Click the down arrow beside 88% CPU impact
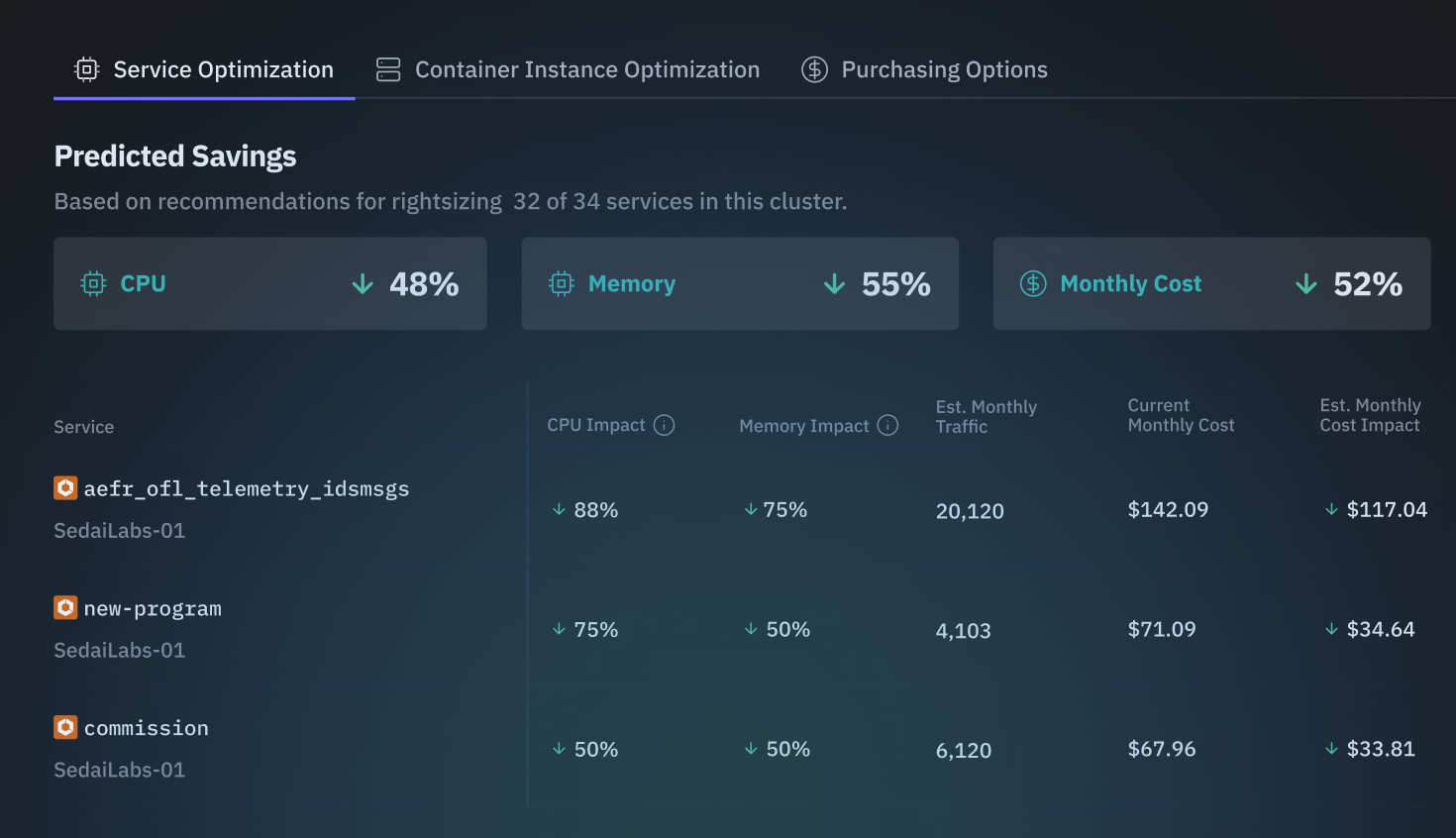 point(559,509)
